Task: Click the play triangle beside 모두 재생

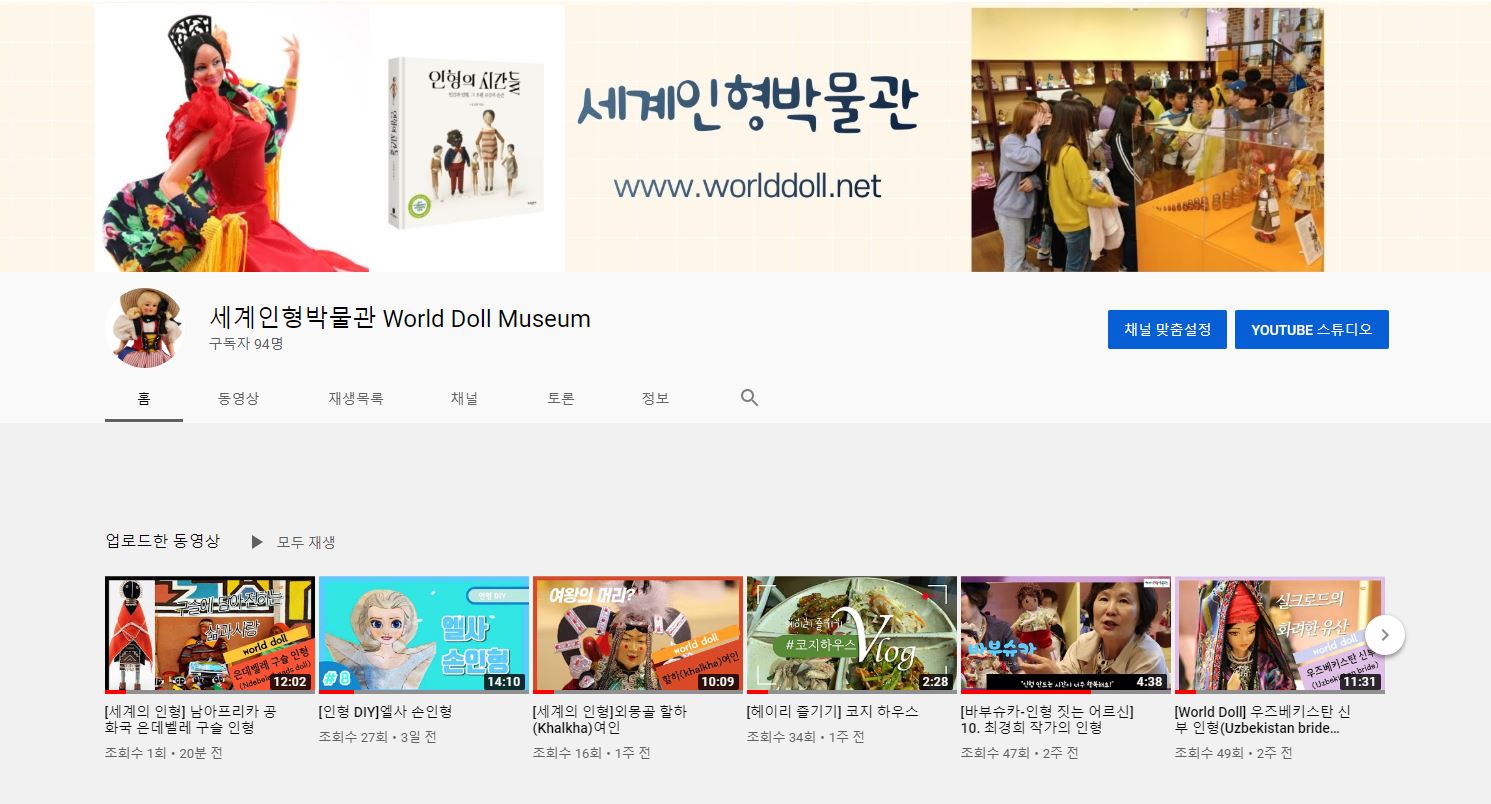Action: 257,542
